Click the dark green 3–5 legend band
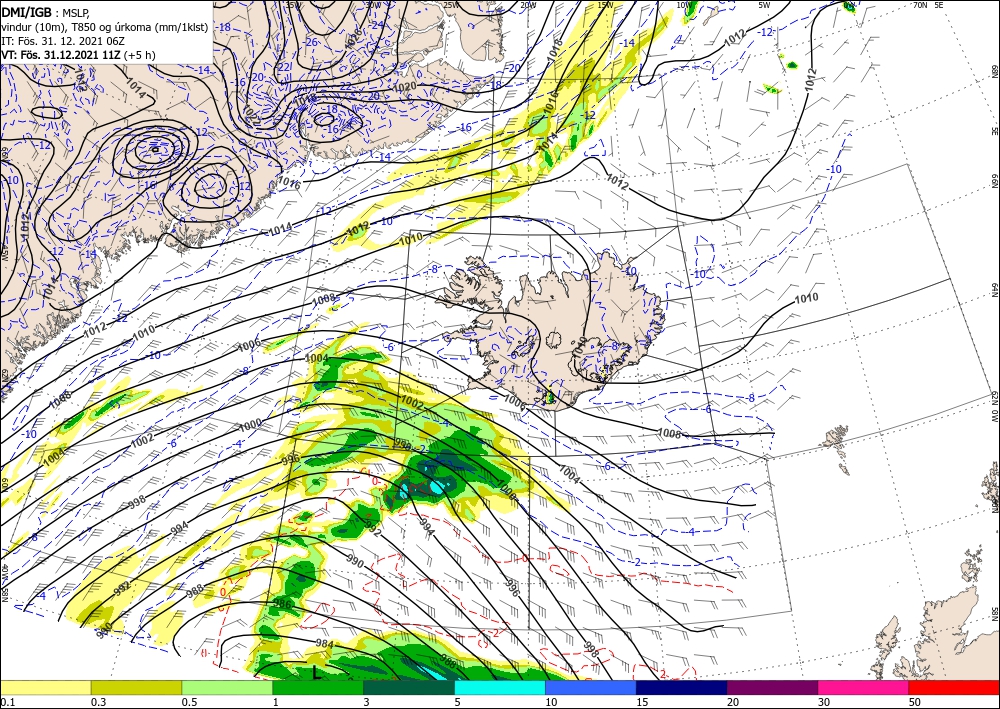Screen dimensions: 1000x709 [x=409, y=687]
